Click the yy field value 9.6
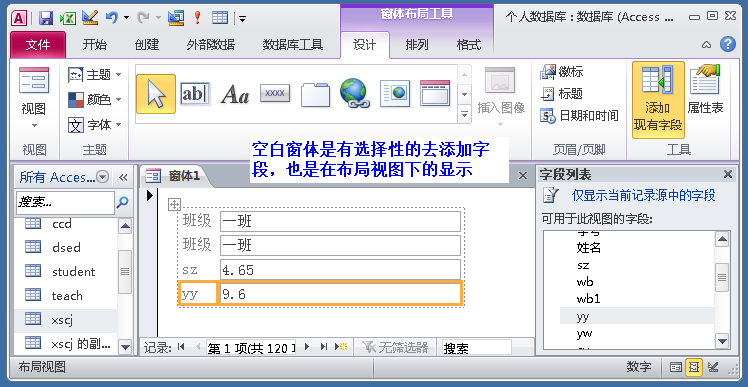The height and width of the screenshot is (387, 748). coord(340,293)
